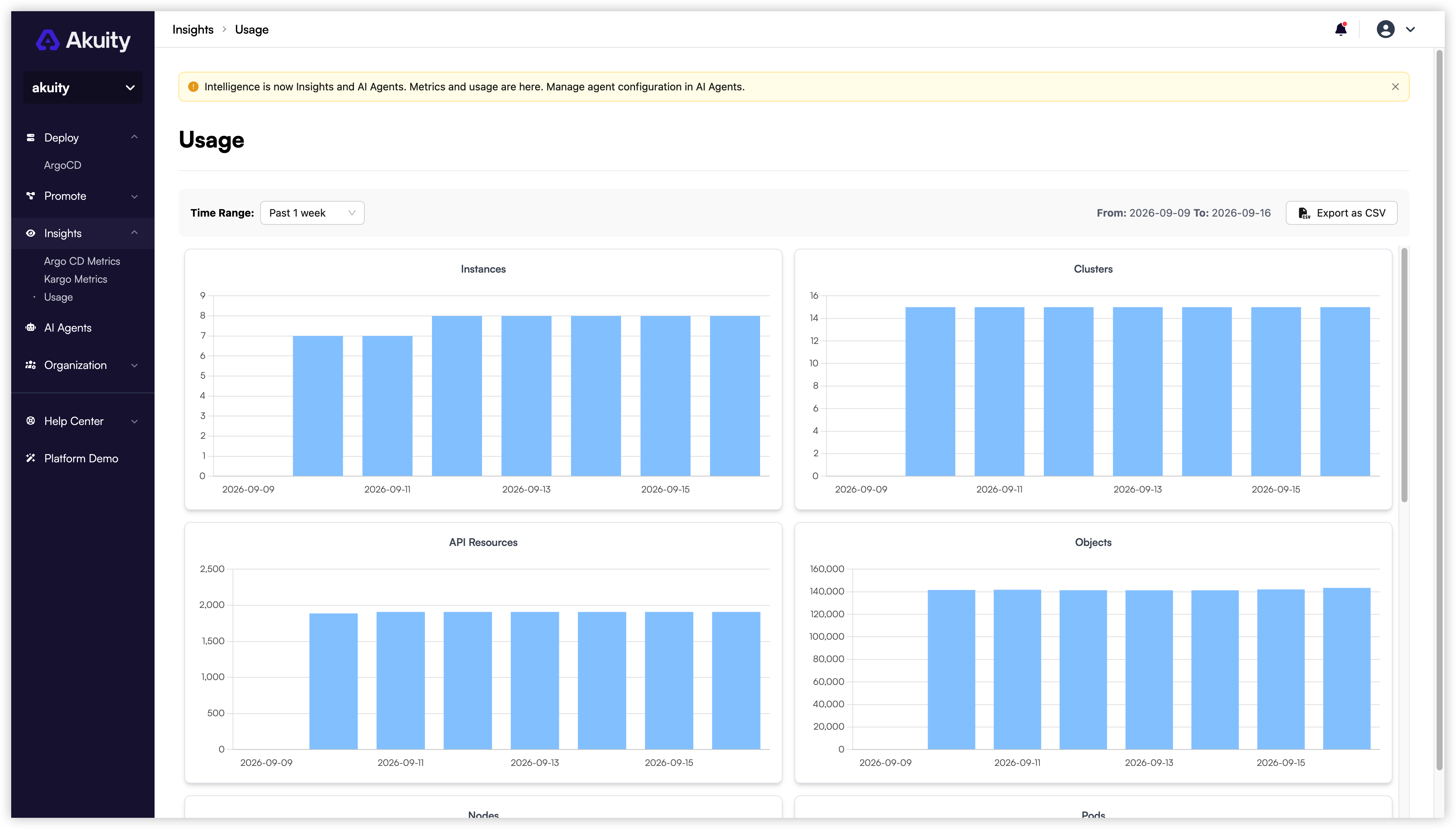Click 2026-09-15 label under Instances chart
1456x829 pixels.
(x=665, y=489)
